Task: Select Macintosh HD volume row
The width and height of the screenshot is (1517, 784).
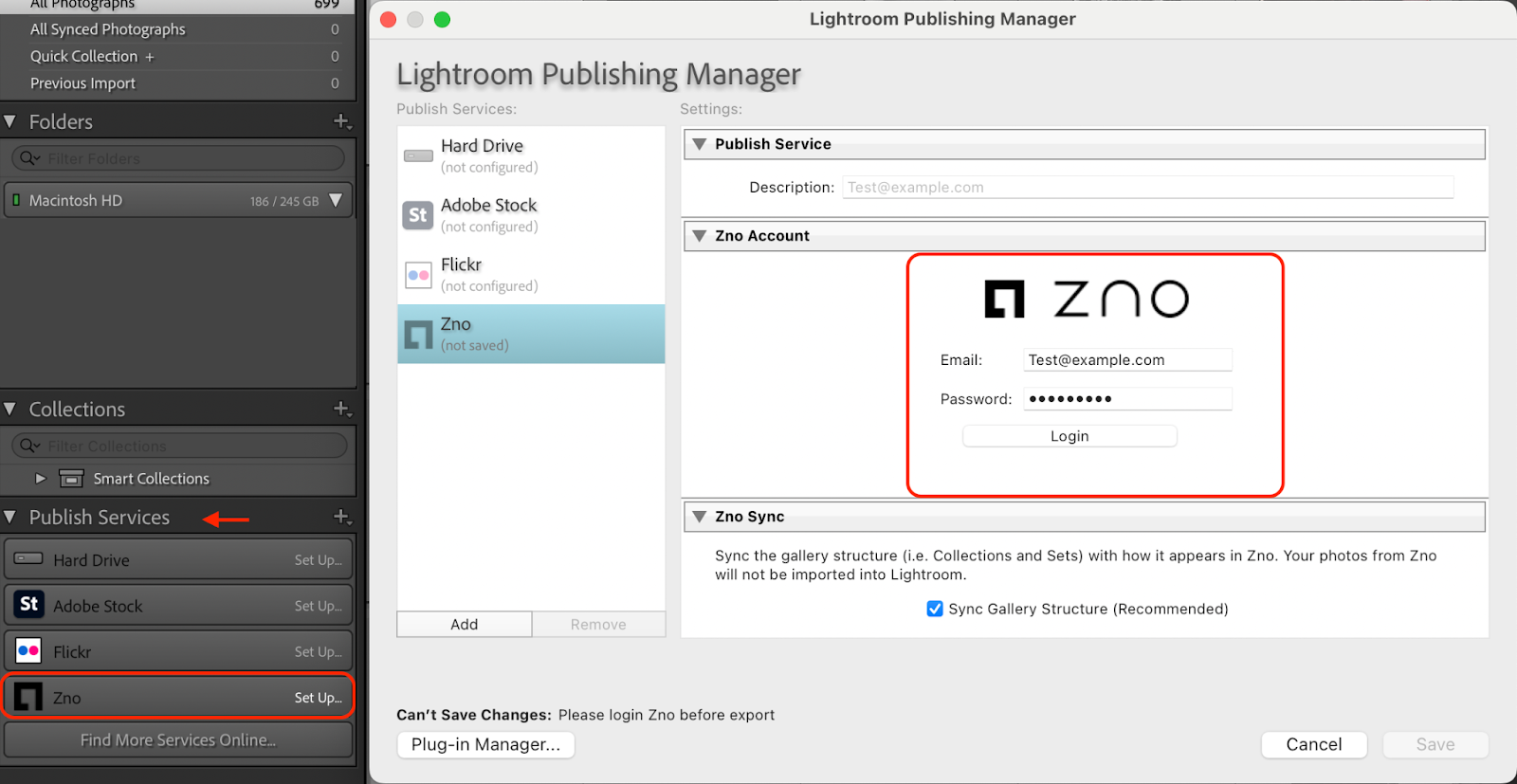Action: [x=178, y=200]
